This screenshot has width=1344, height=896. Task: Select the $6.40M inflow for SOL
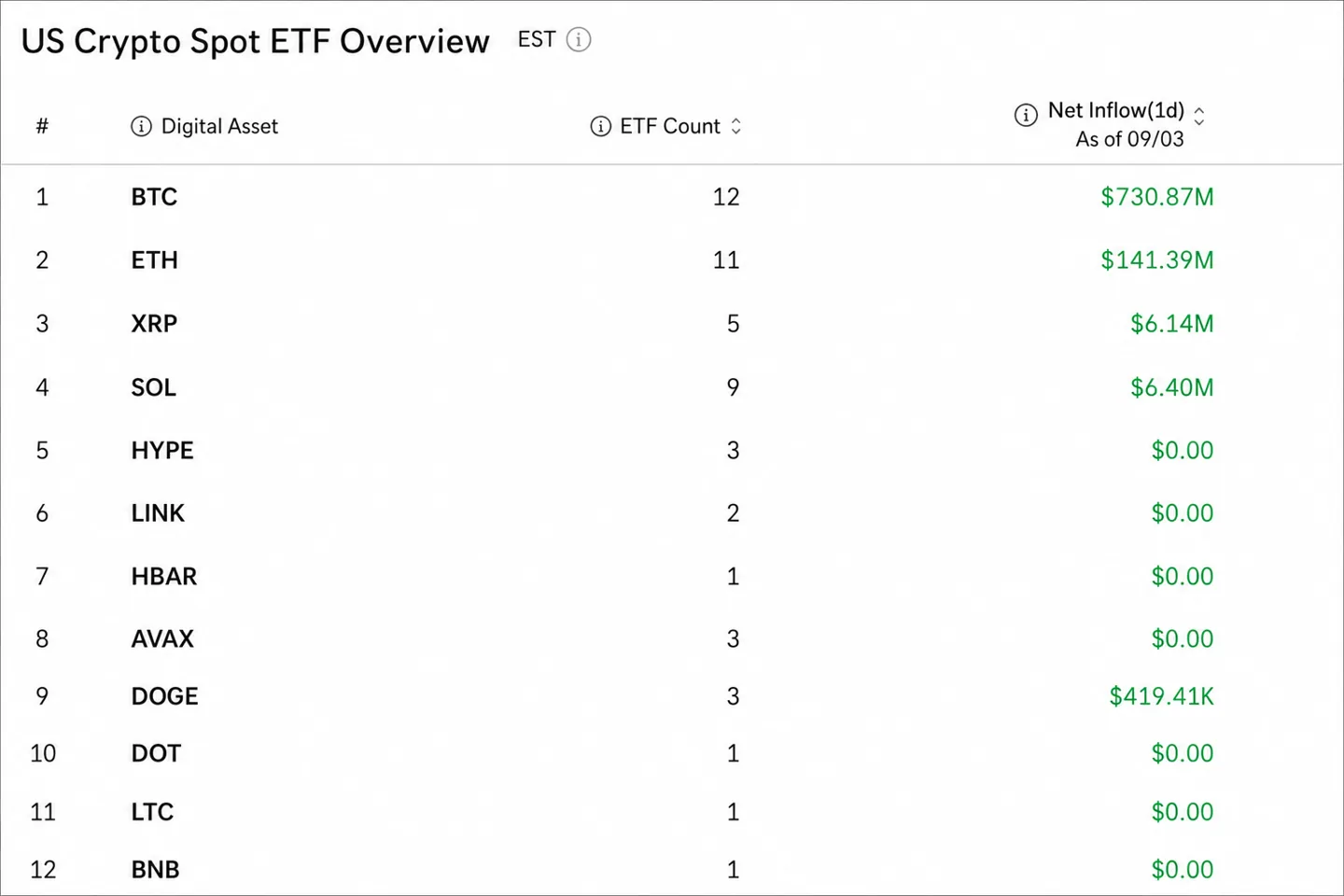[x=1172, y=387]
